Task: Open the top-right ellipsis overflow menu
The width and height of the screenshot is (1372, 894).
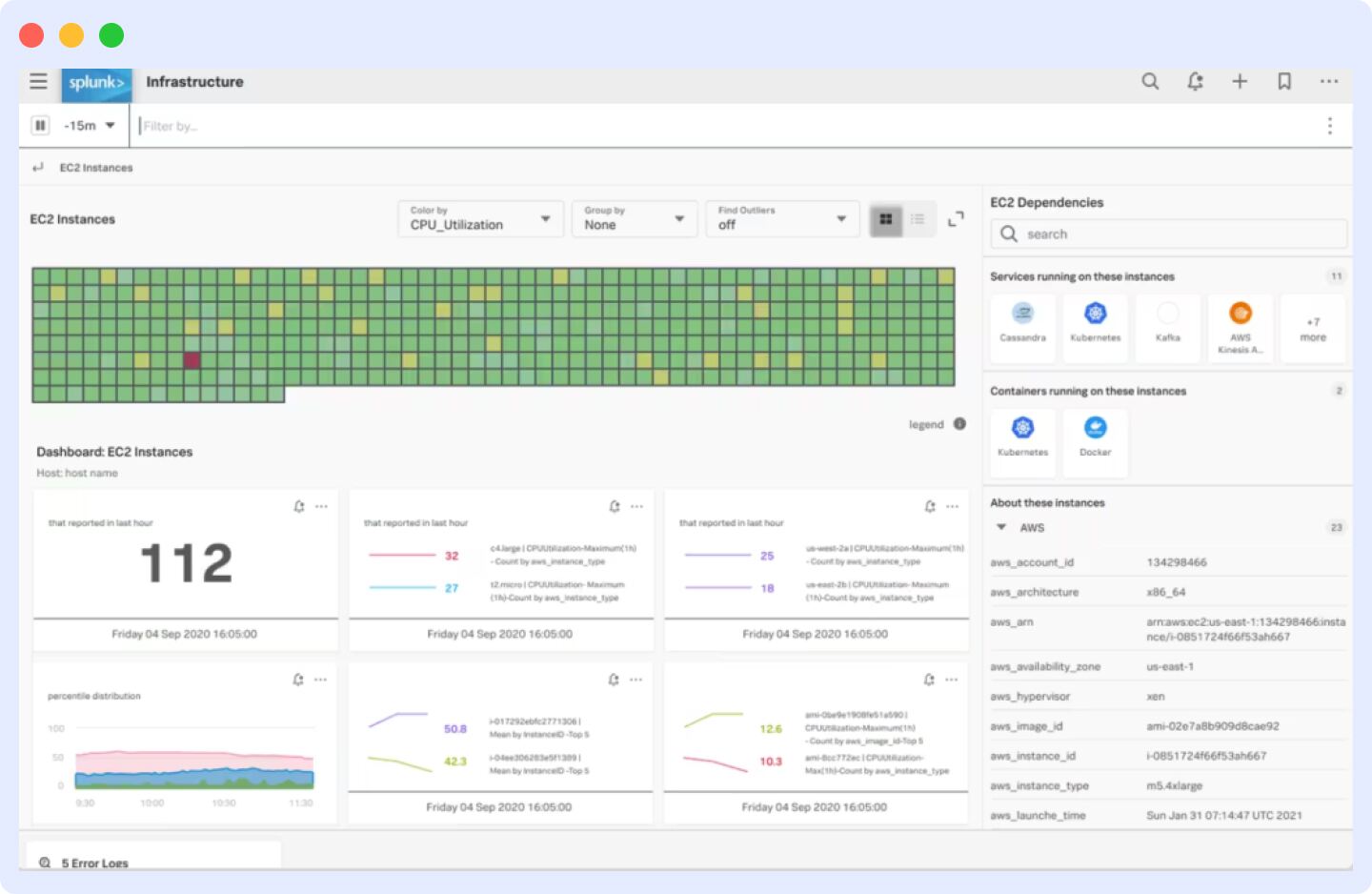Action: click(1329, 82)
